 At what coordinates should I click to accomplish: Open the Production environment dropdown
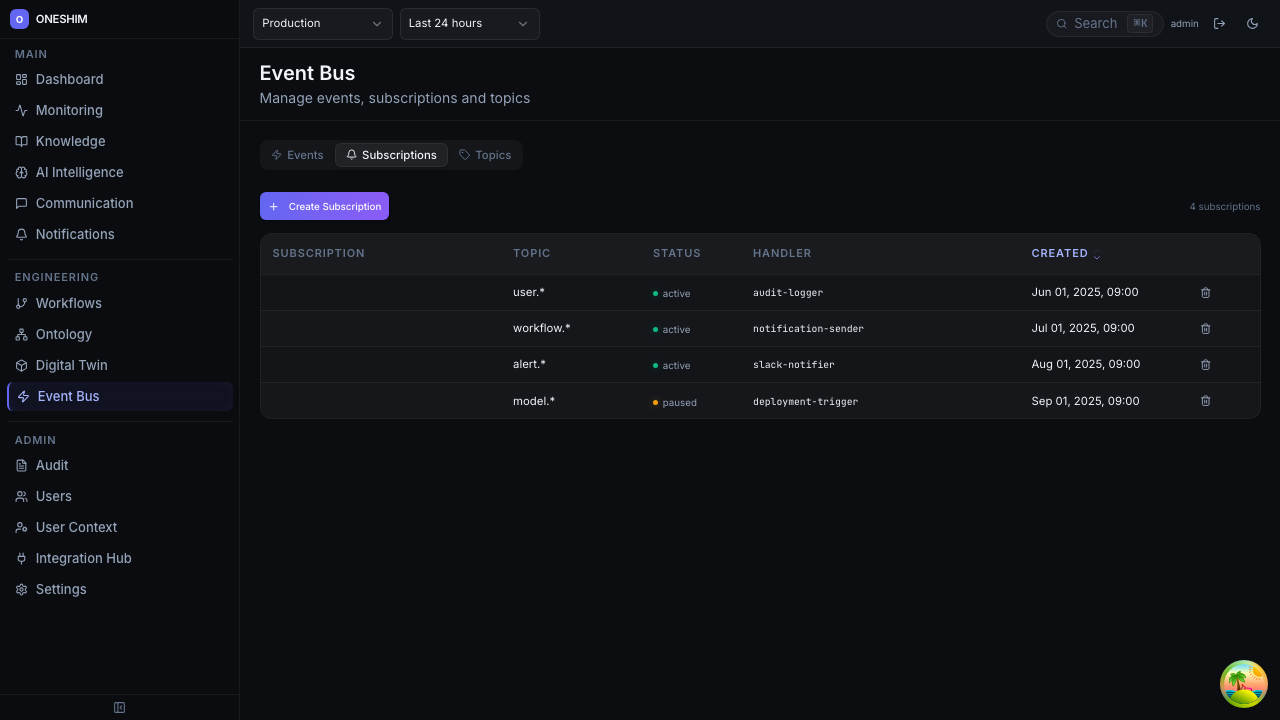322,23
